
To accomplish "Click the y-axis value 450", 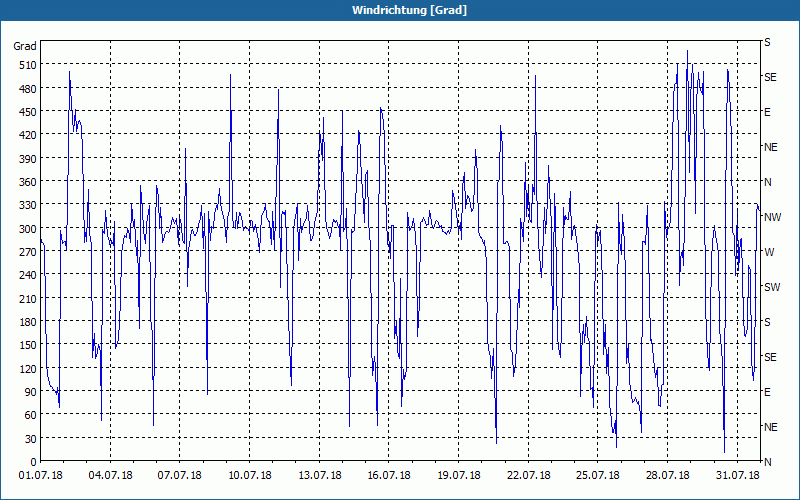I will click(x=28, y=112).
